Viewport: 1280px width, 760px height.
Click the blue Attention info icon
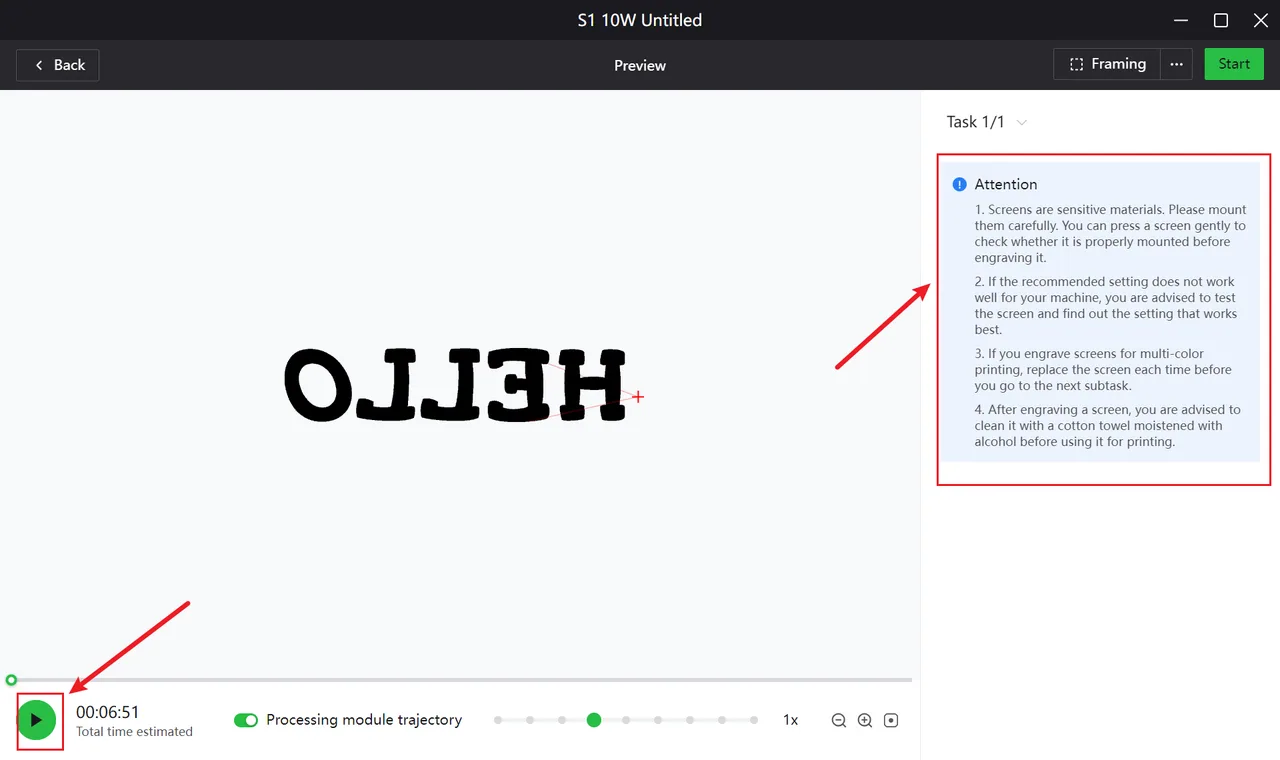(960, 184)
